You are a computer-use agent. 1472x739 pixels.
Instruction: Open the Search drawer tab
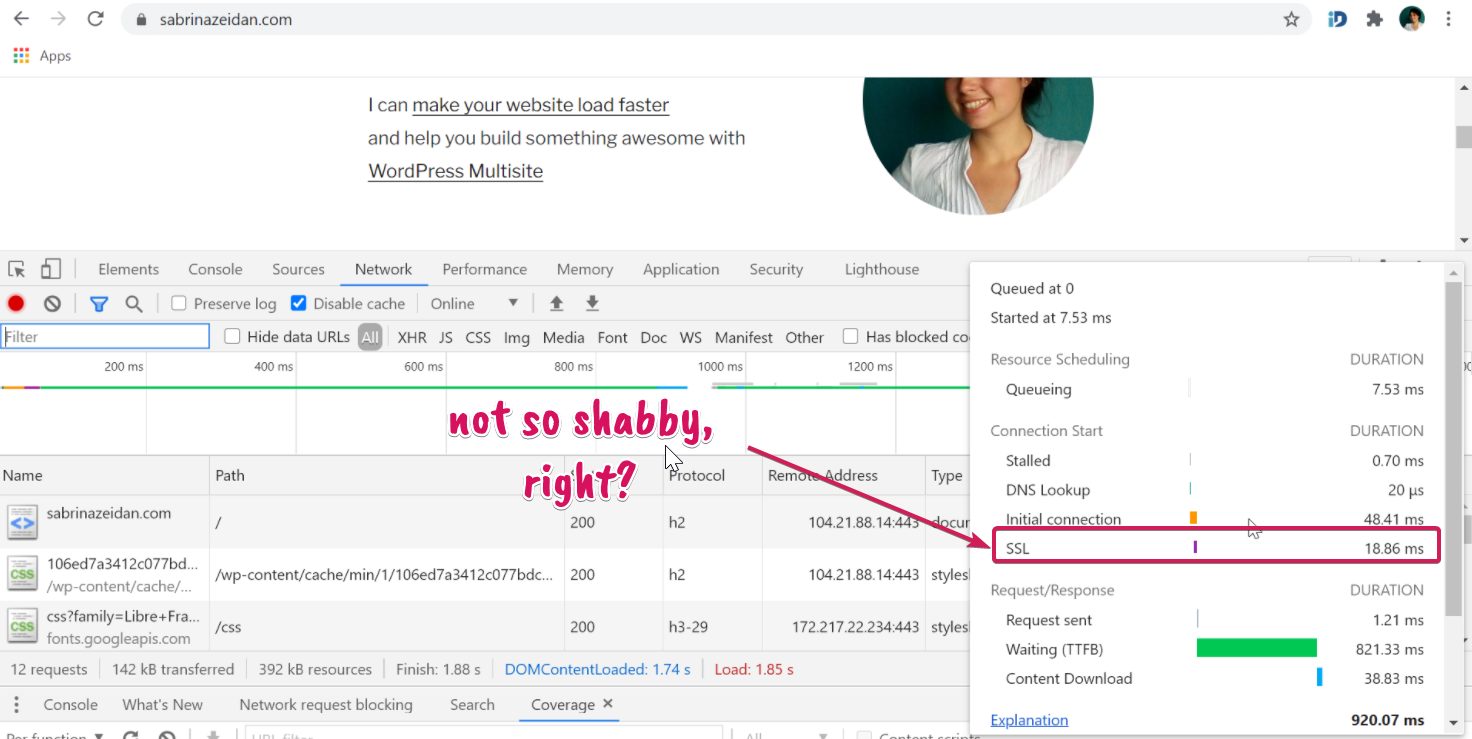tap(472, 705)
